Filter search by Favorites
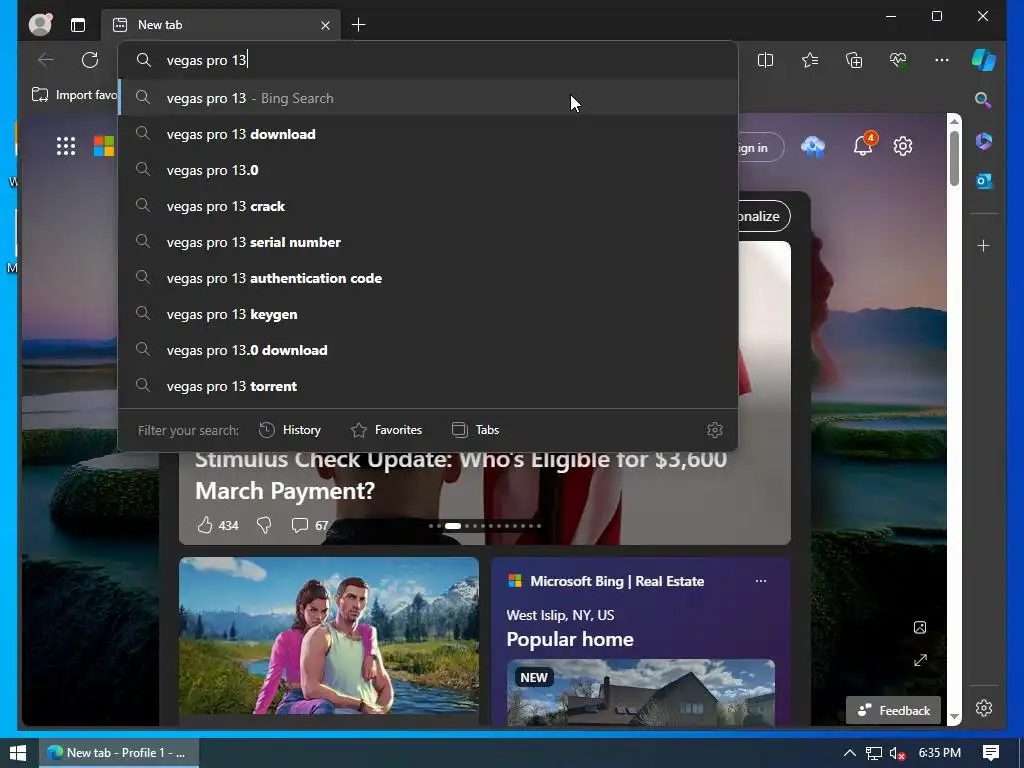 click(387, 430)
